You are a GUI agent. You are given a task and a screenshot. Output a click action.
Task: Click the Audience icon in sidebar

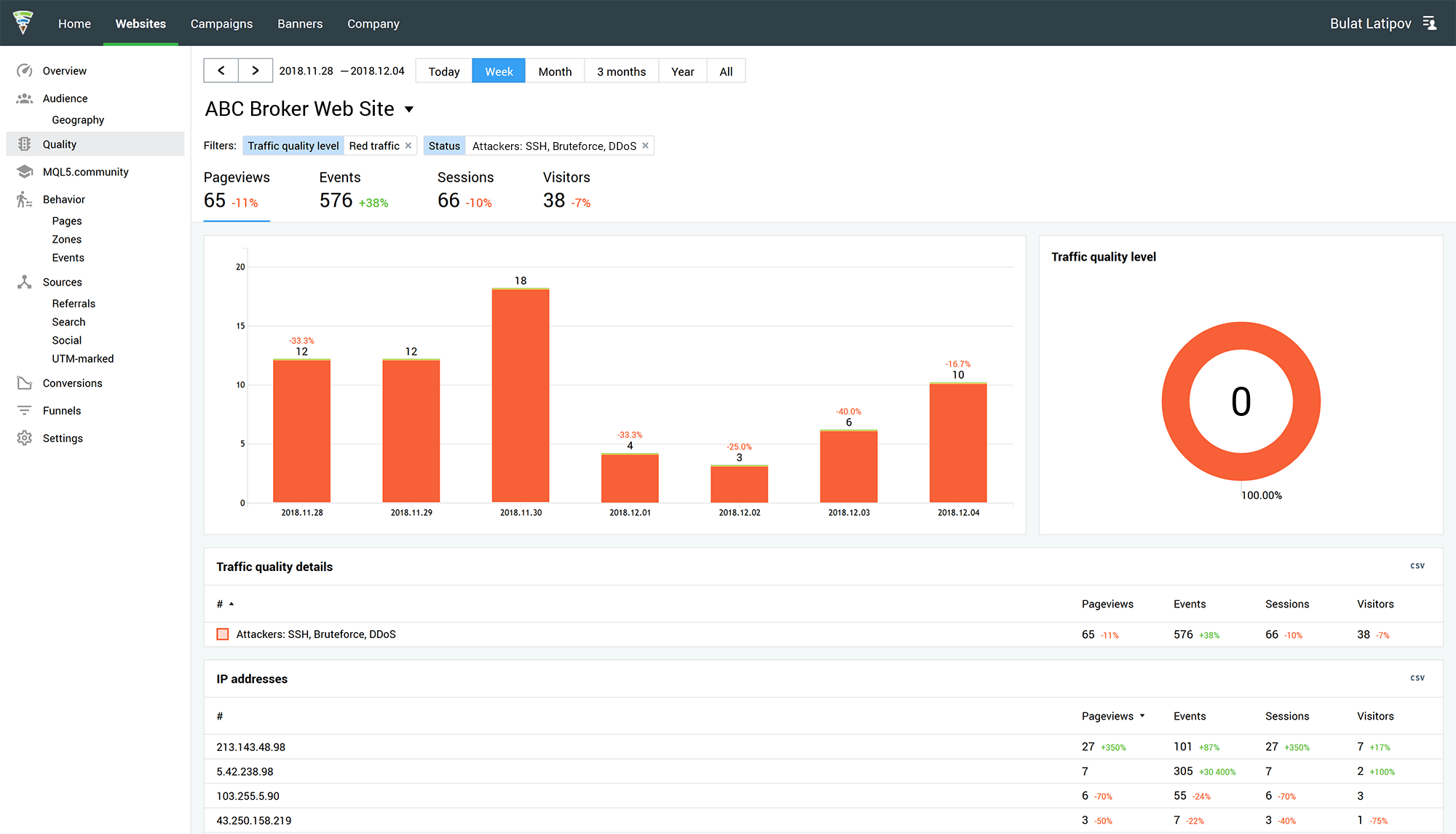pyautogui.click(x=25, y=98)
